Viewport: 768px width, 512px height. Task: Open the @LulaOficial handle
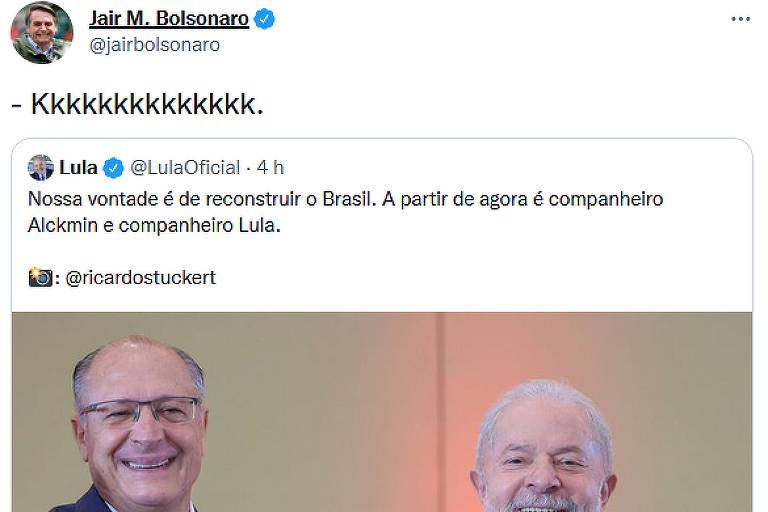click(x=185, y=168)
